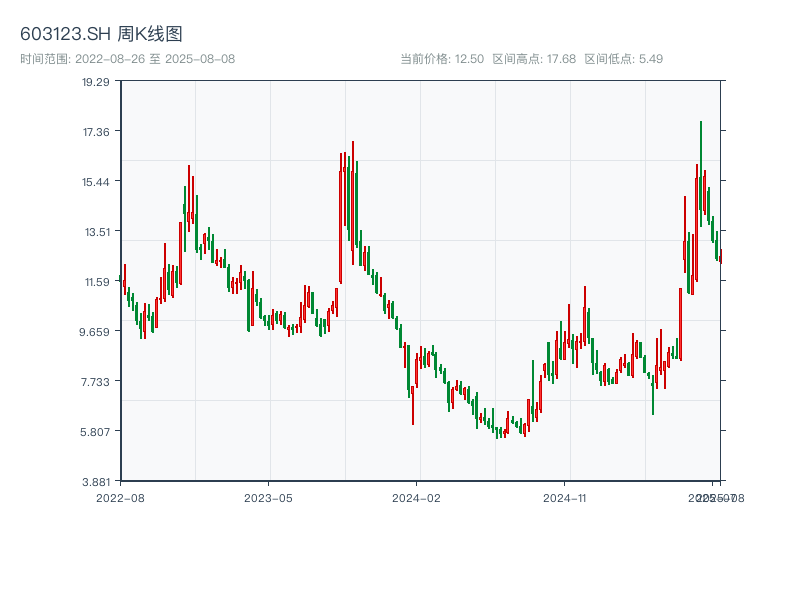Select the interval high 区间高点: 17.68
Screen dimensions: 800x600
(534, 59)
